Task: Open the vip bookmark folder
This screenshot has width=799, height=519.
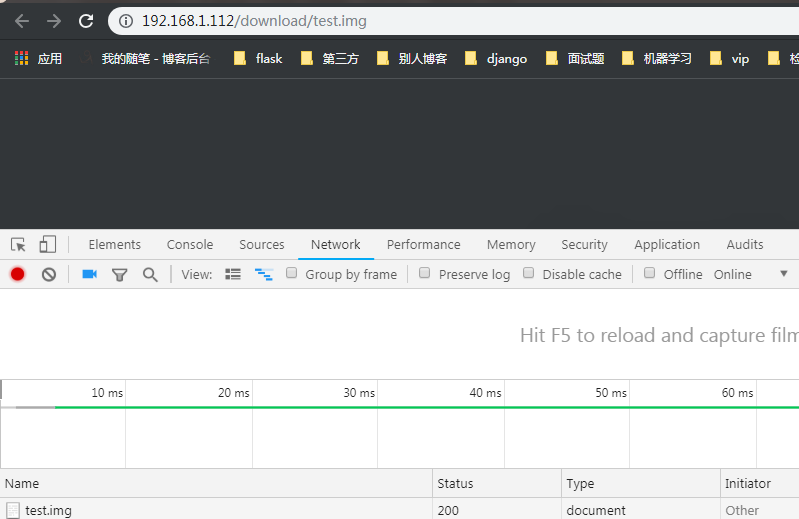Action: (x=730, y=59)
